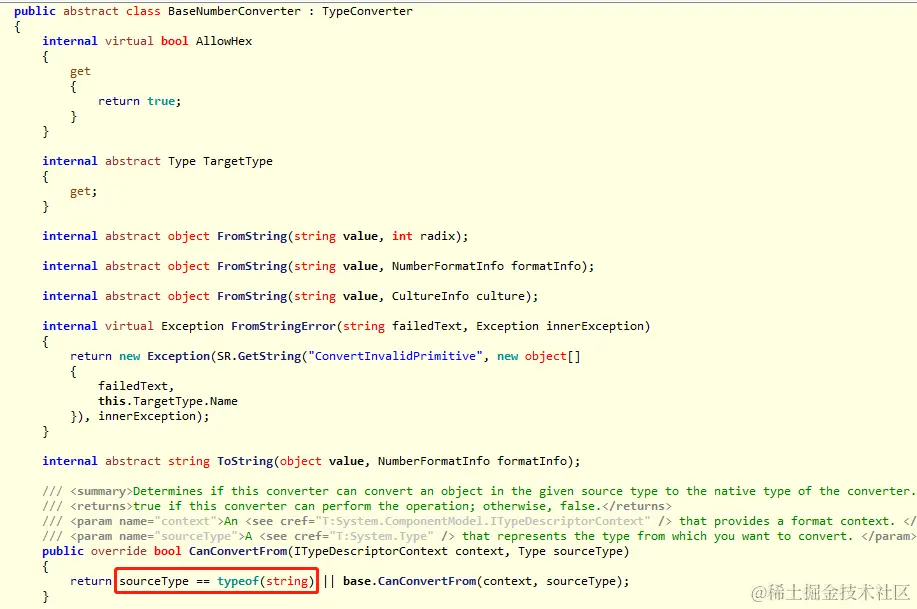Click the 'object value' parameter of ToString
The image size is (917, 609).
[x=322, y=461]
